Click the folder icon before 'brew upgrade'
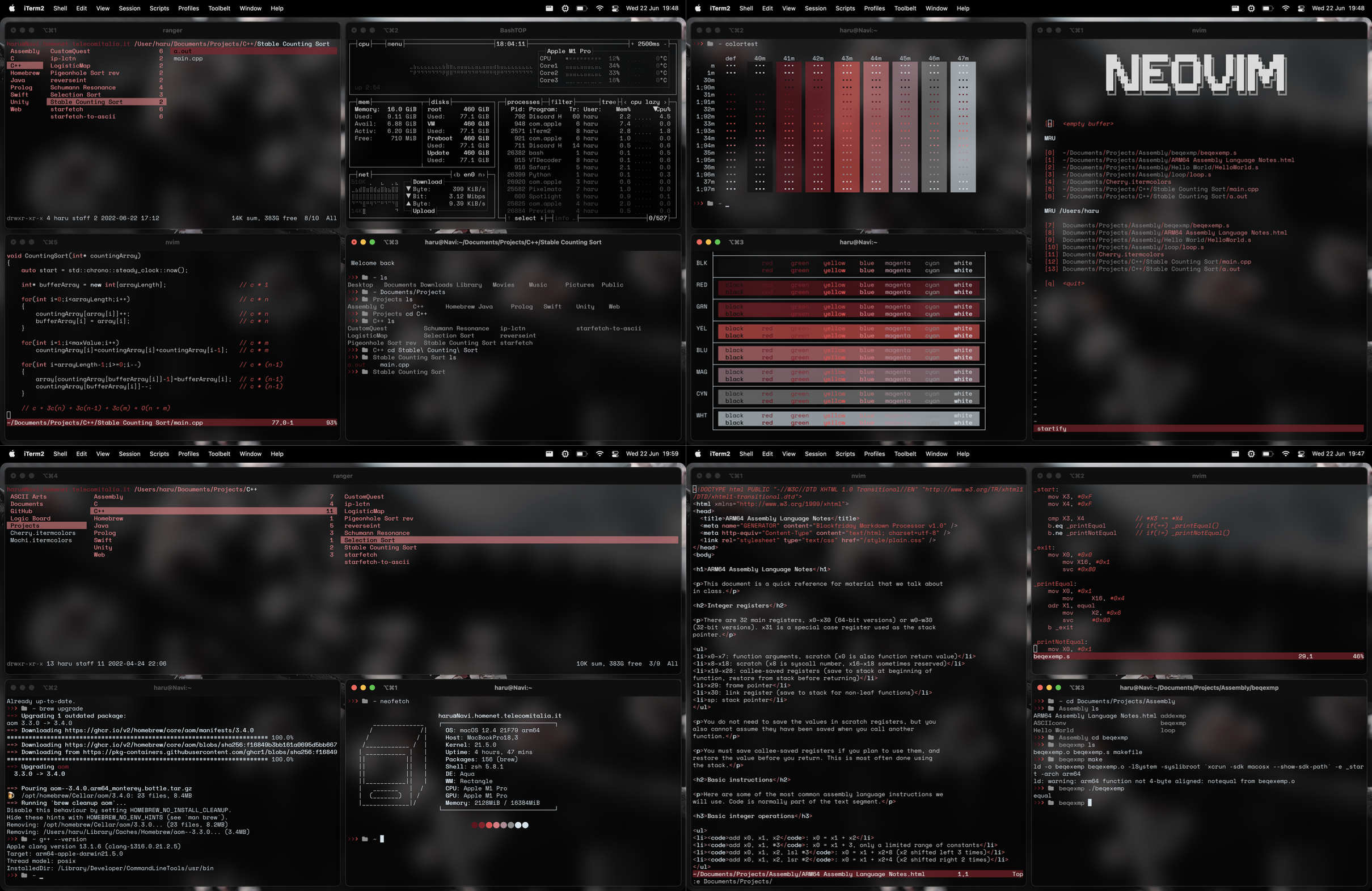 point(24,709)
